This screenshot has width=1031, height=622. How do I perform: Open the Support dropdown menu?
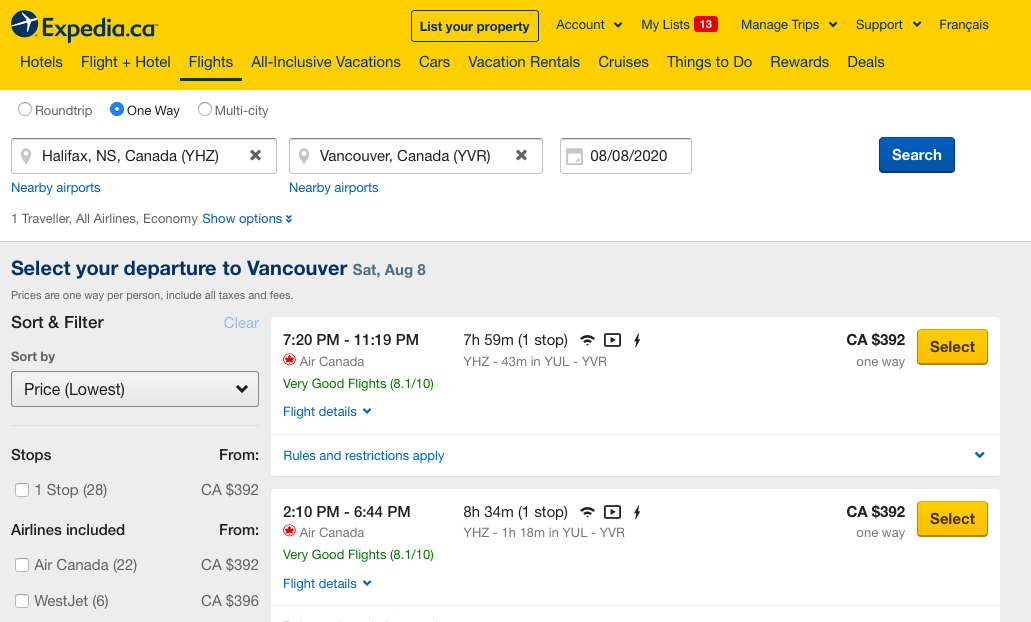pyautogui.click(x=888, y=25)
